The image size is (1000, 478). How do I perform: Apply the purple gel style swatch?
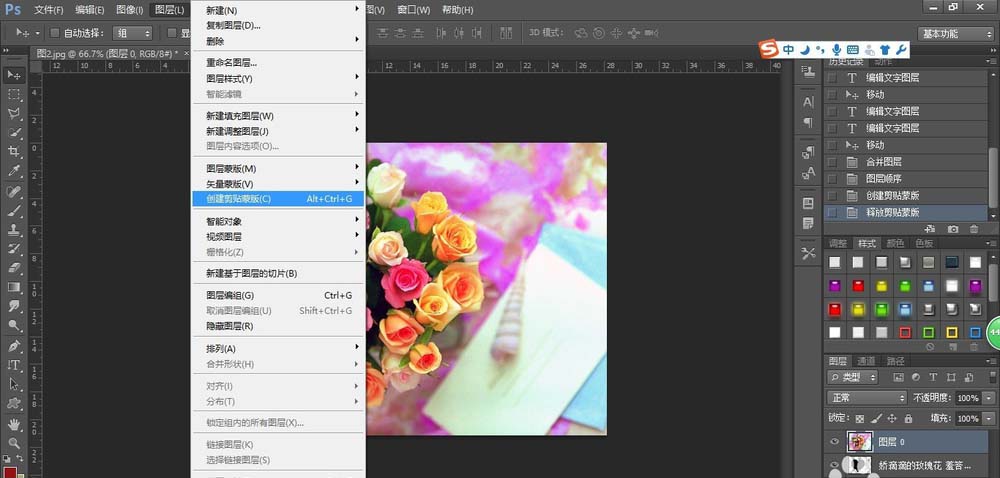click(x=835, y=286)
